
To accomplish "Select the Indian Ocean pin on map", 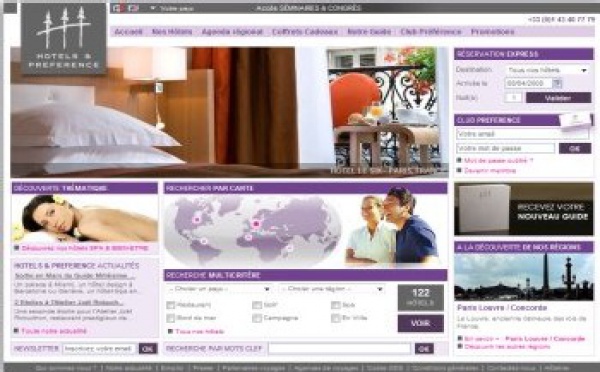I will [x=290, y=248].
